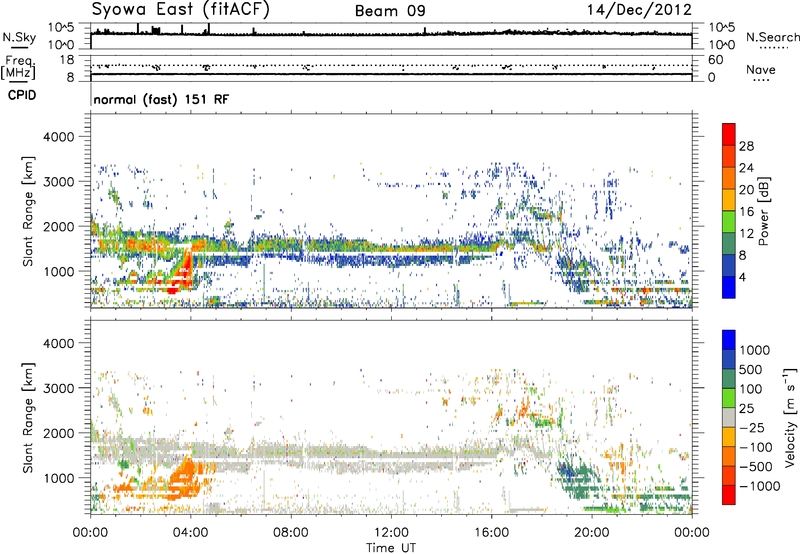This screenshot has height=554, width=800.
Task: Click the '24' tick on the Power scale
Action: tap(746, 168)
